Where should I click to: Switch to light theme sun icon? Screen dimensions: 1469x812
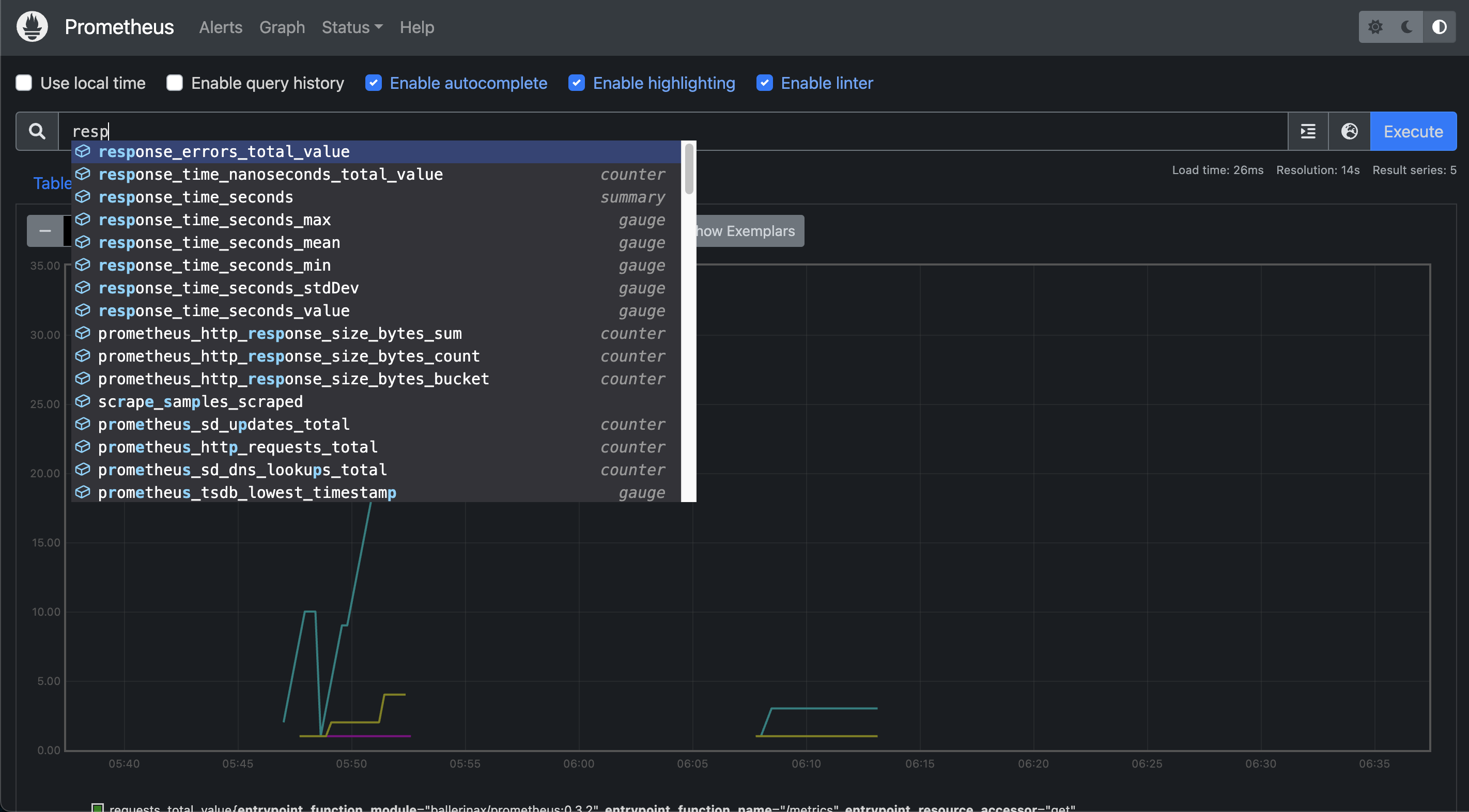pos(1375,27)
